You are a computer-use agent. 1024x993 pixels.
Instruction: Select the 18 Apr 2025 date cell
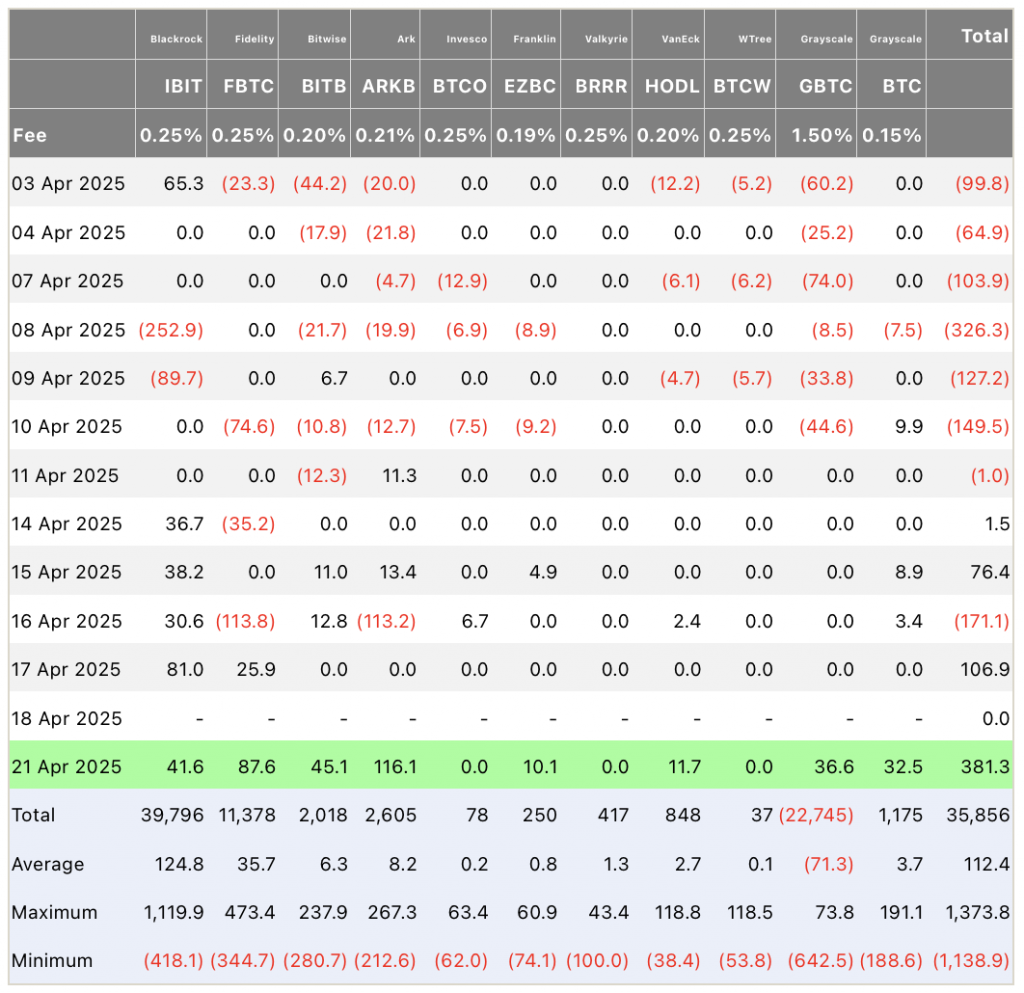click(67, 718)
